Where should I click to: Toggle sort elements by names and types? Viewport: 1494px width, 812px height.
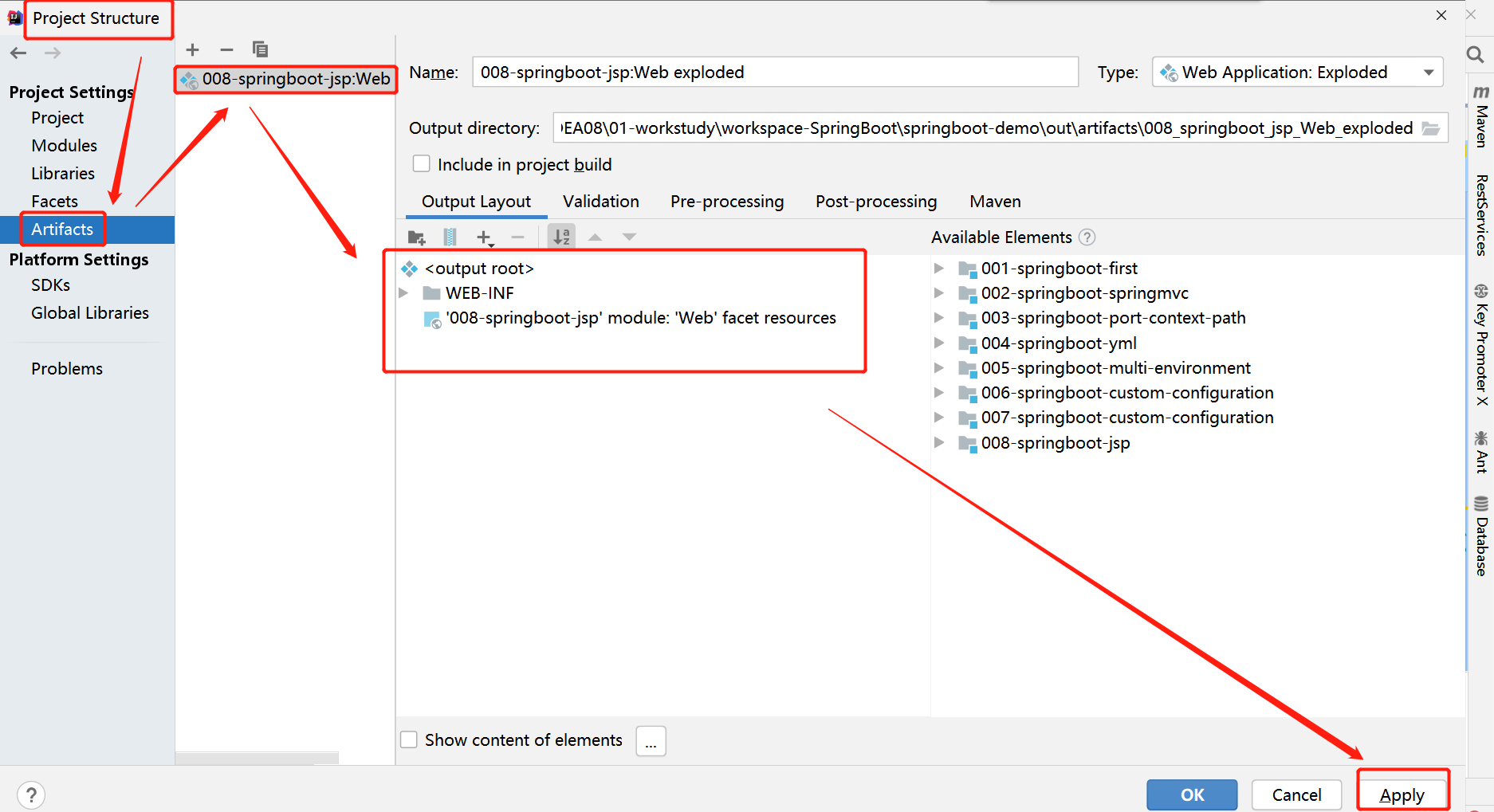click(x=562, y=237)
